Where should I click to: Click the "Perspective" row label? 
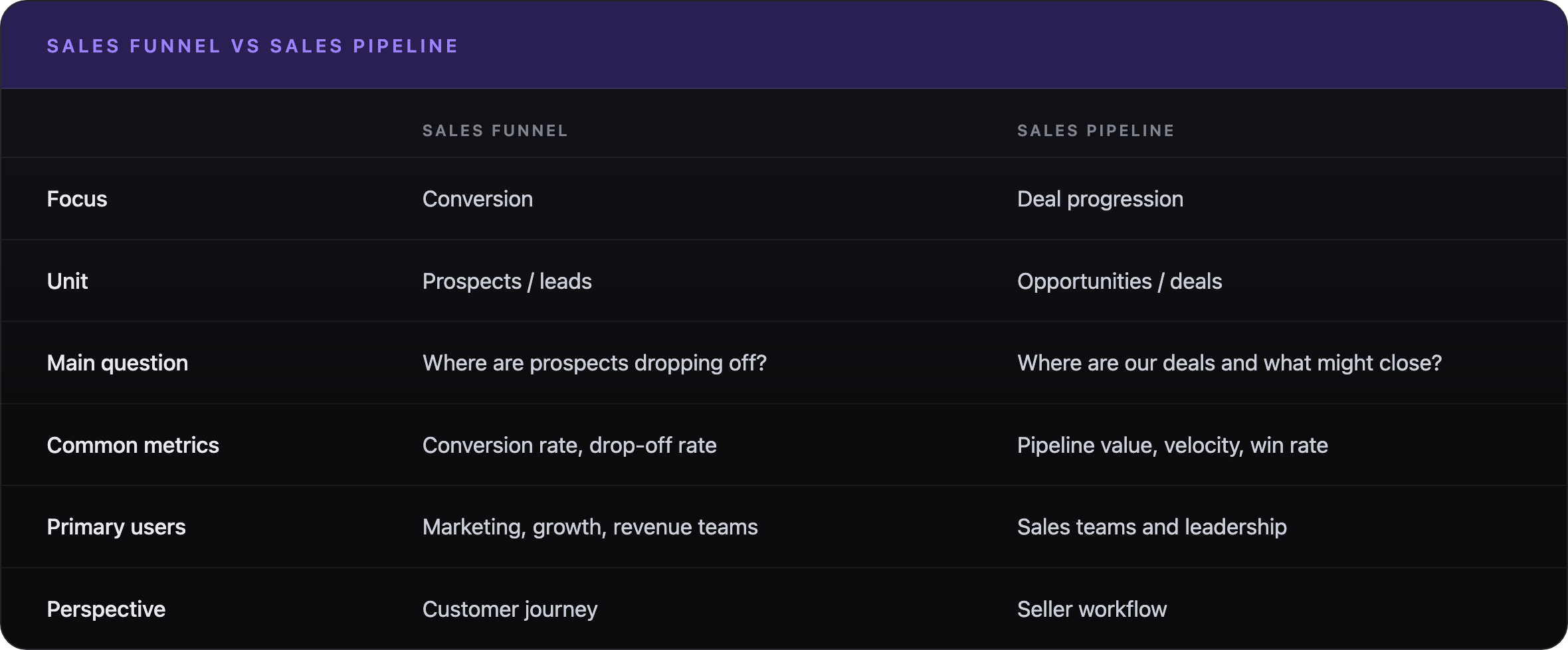point(106,609)
